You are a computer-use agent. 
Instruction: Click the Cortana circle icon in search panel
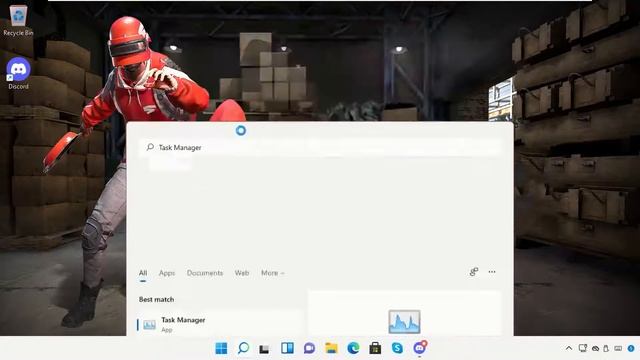241,131
